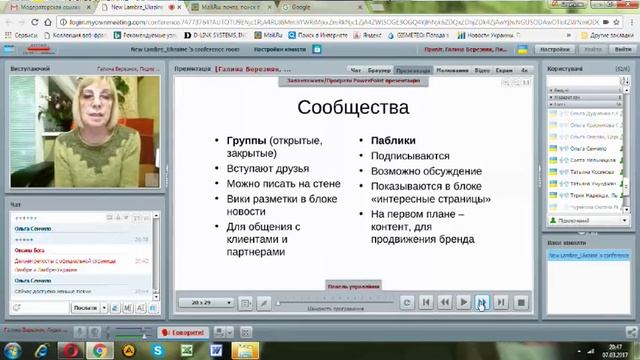Click the blue pen icon beside send button
The image size is (640, 360).
(x=115, y=308)
